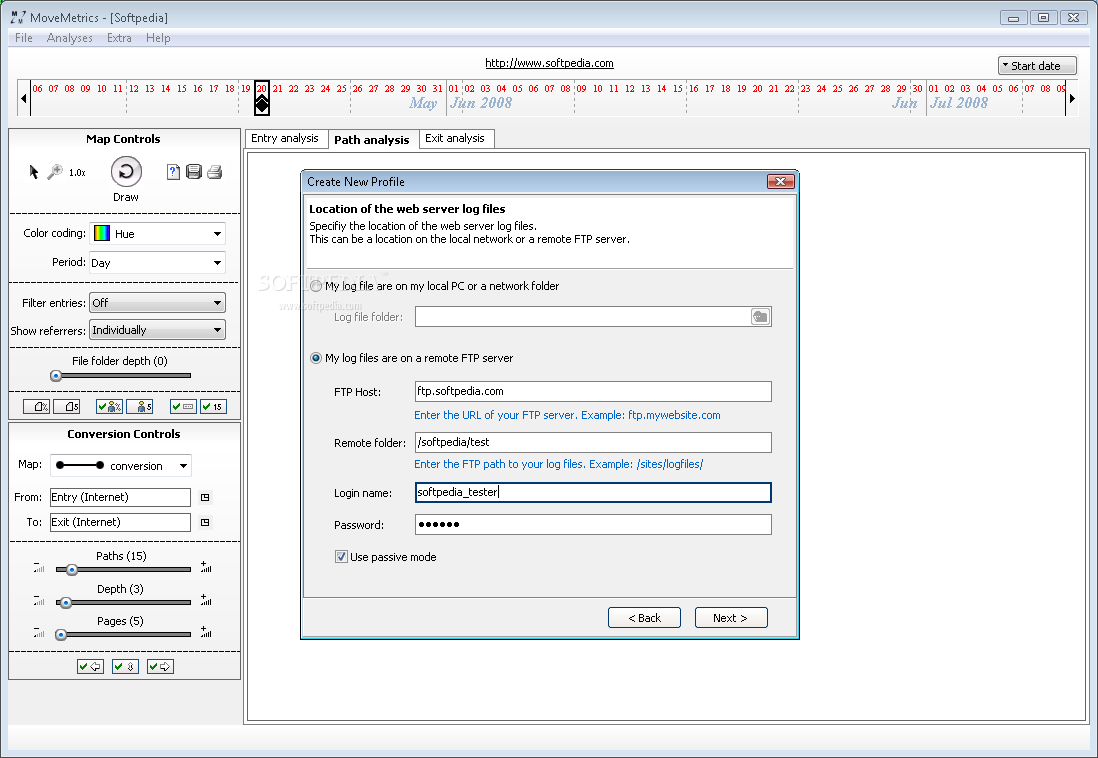Open the File menu
This screenshot has height=758, width=1098.
click(x=24, y=38)
